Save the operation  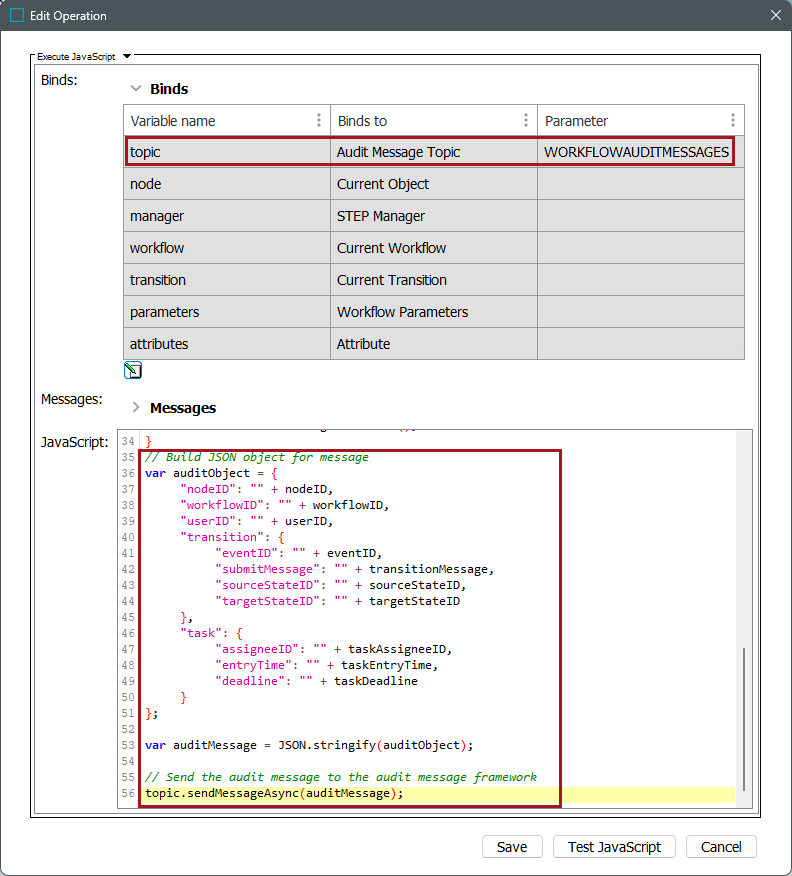coord(511,847)
